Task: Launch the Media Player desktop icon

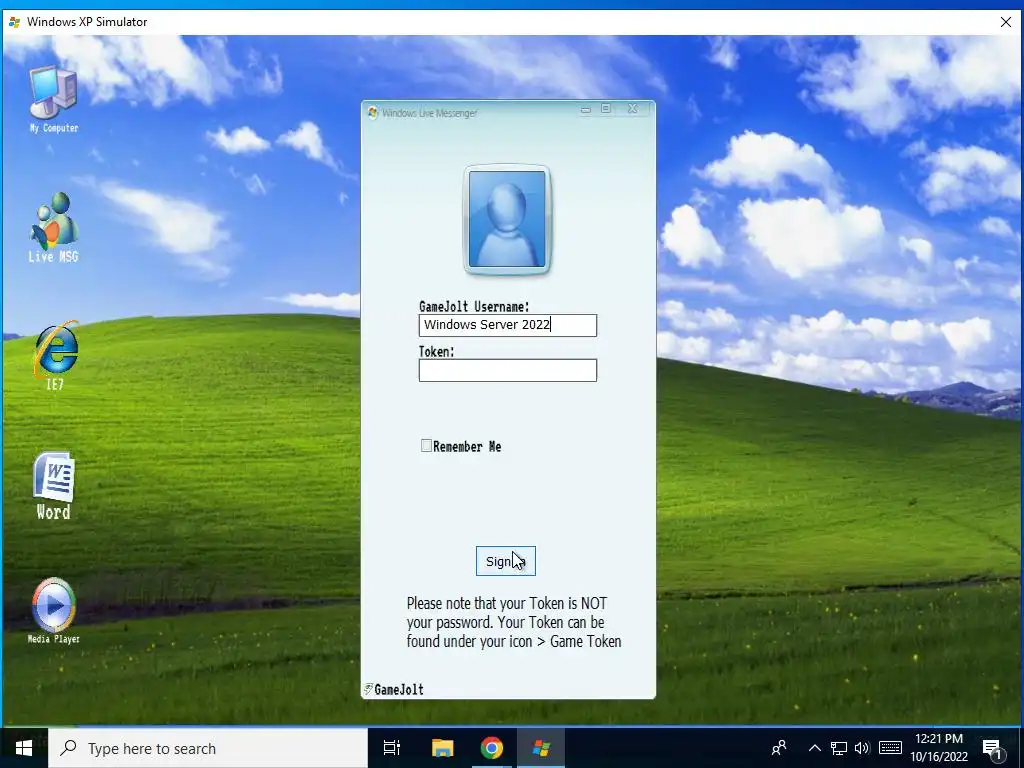Action: pyautogui.click(x=54, y=611)
